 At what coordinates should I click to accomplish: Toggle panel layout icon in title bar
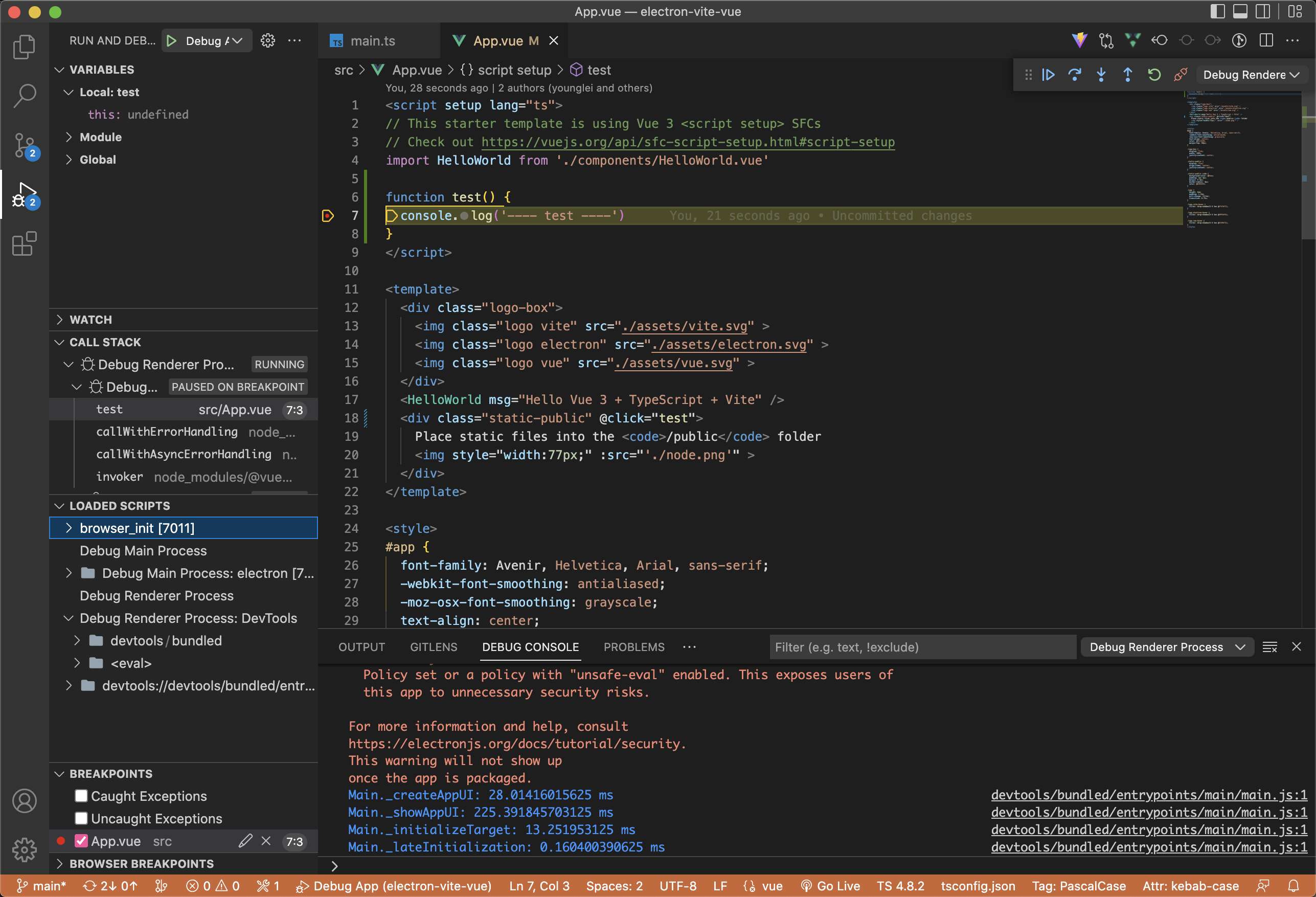coord(1240,11)
